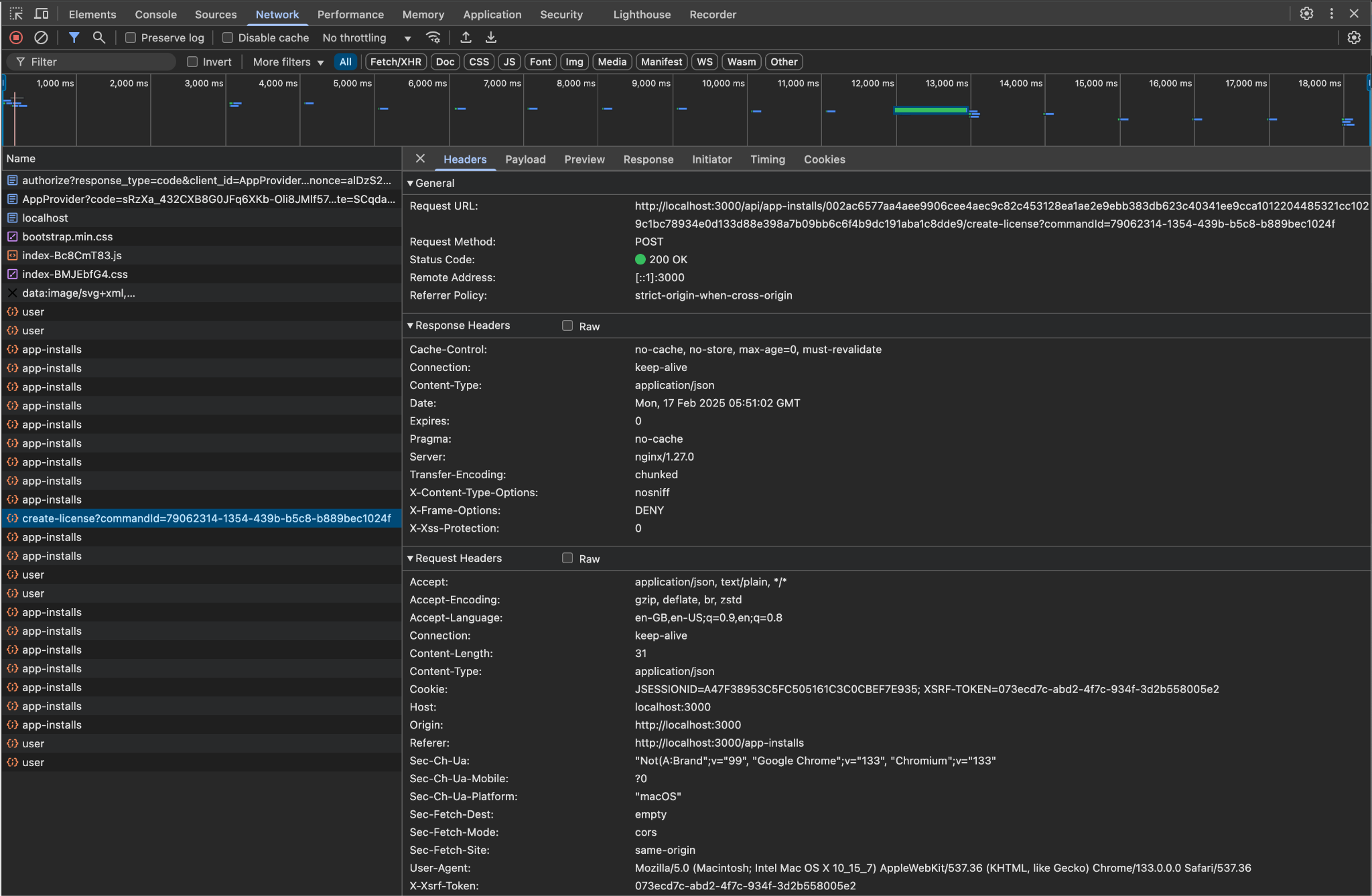Screen dimensions: 1372x896
Task: Open network conditions settings
Action: (433, 38)
